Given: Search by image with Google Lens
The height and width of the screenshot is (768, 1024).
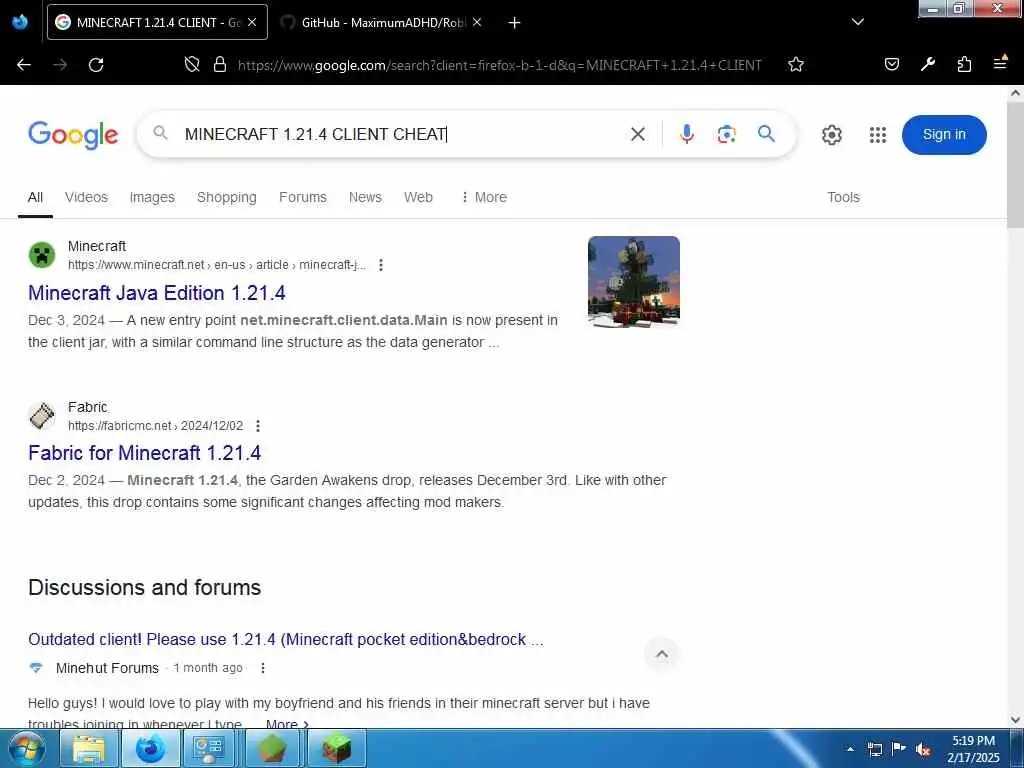Looking at the screenshot, I should coord(726,134).
